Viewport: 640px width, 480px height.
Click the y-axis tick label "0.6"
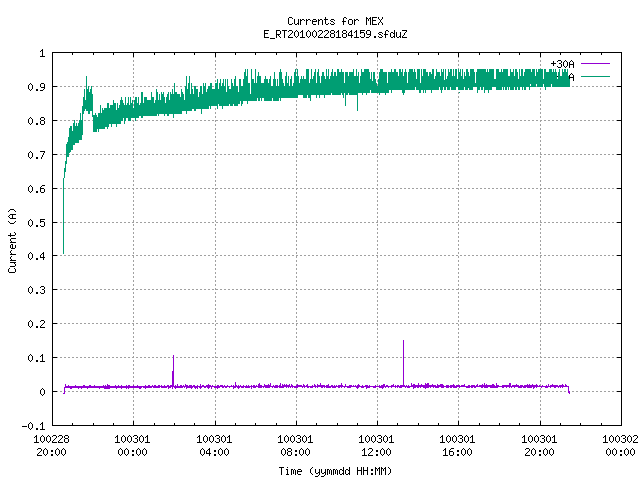click(36, 189)
